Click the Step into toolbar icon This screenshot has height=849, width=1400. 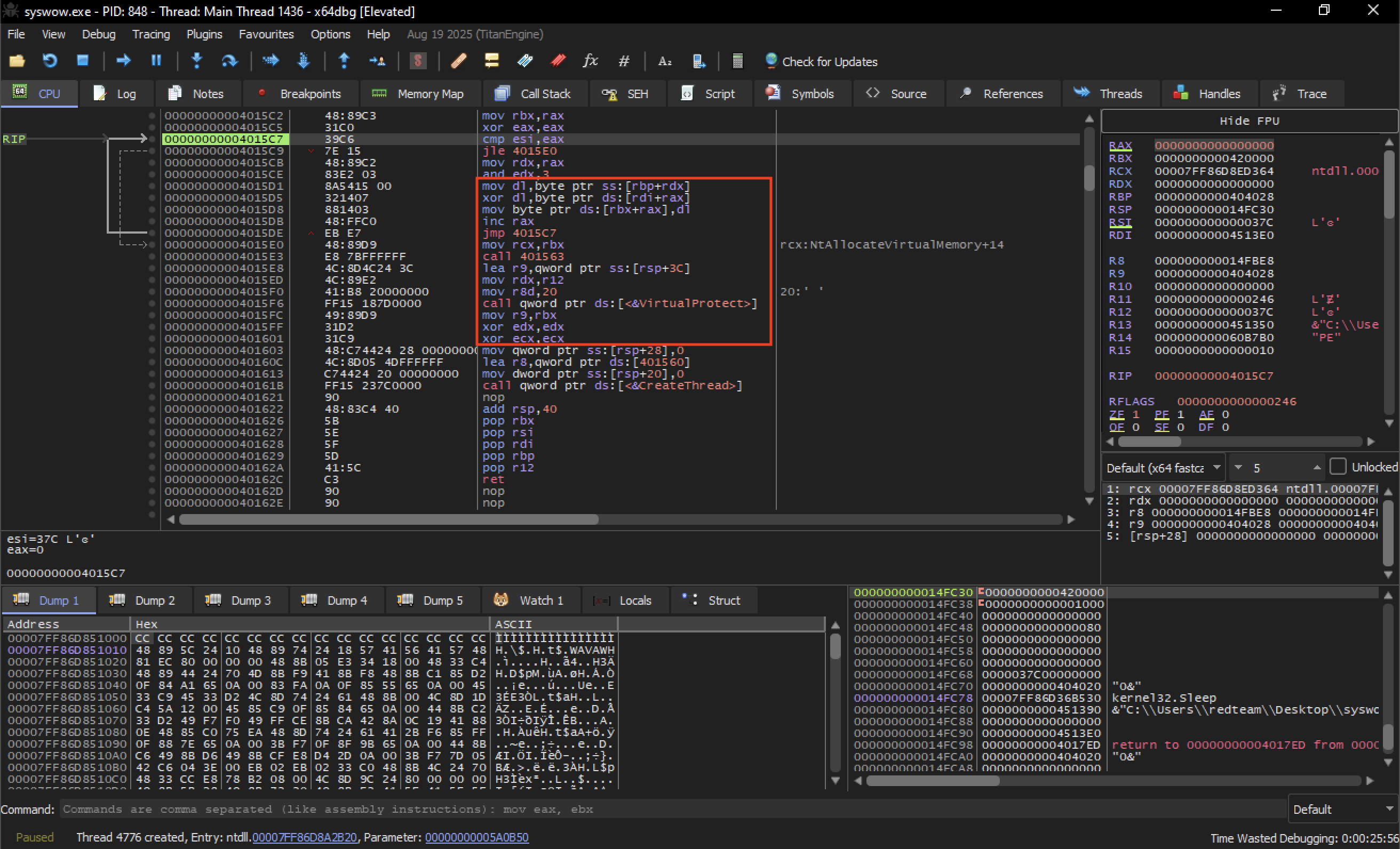196,61
